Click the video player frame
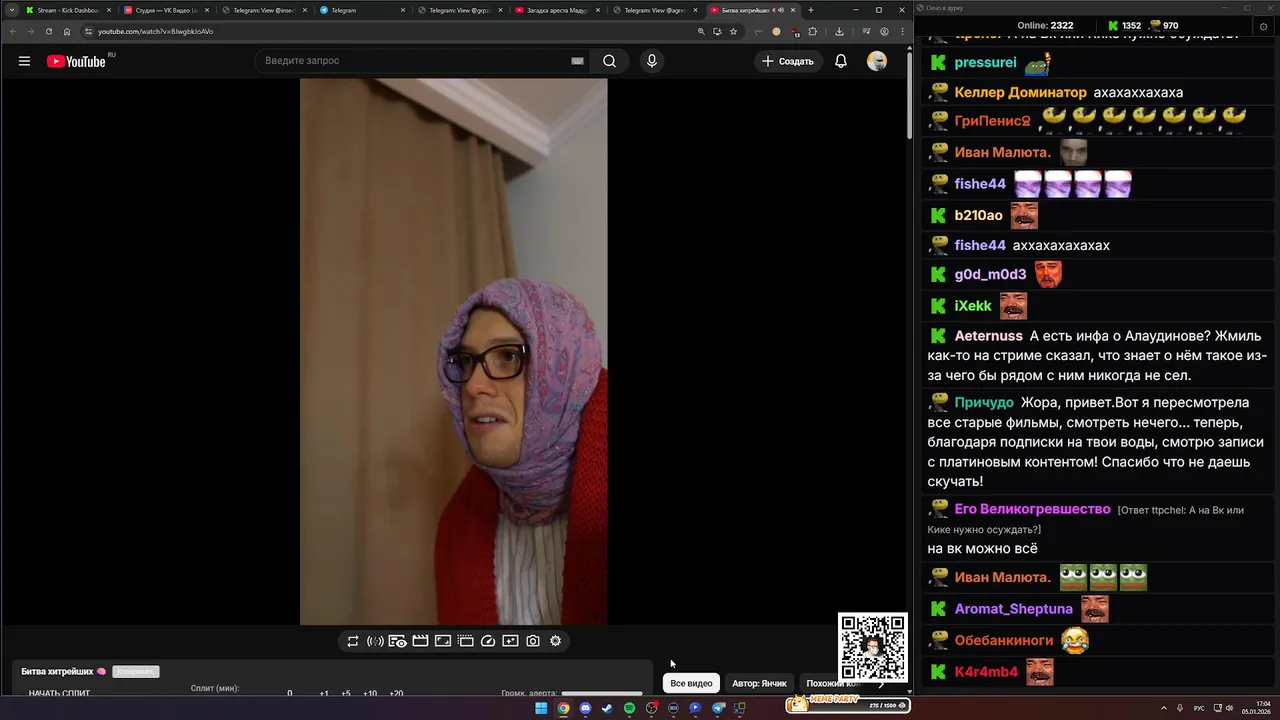 pyautogui.click(x=453, y=351)
